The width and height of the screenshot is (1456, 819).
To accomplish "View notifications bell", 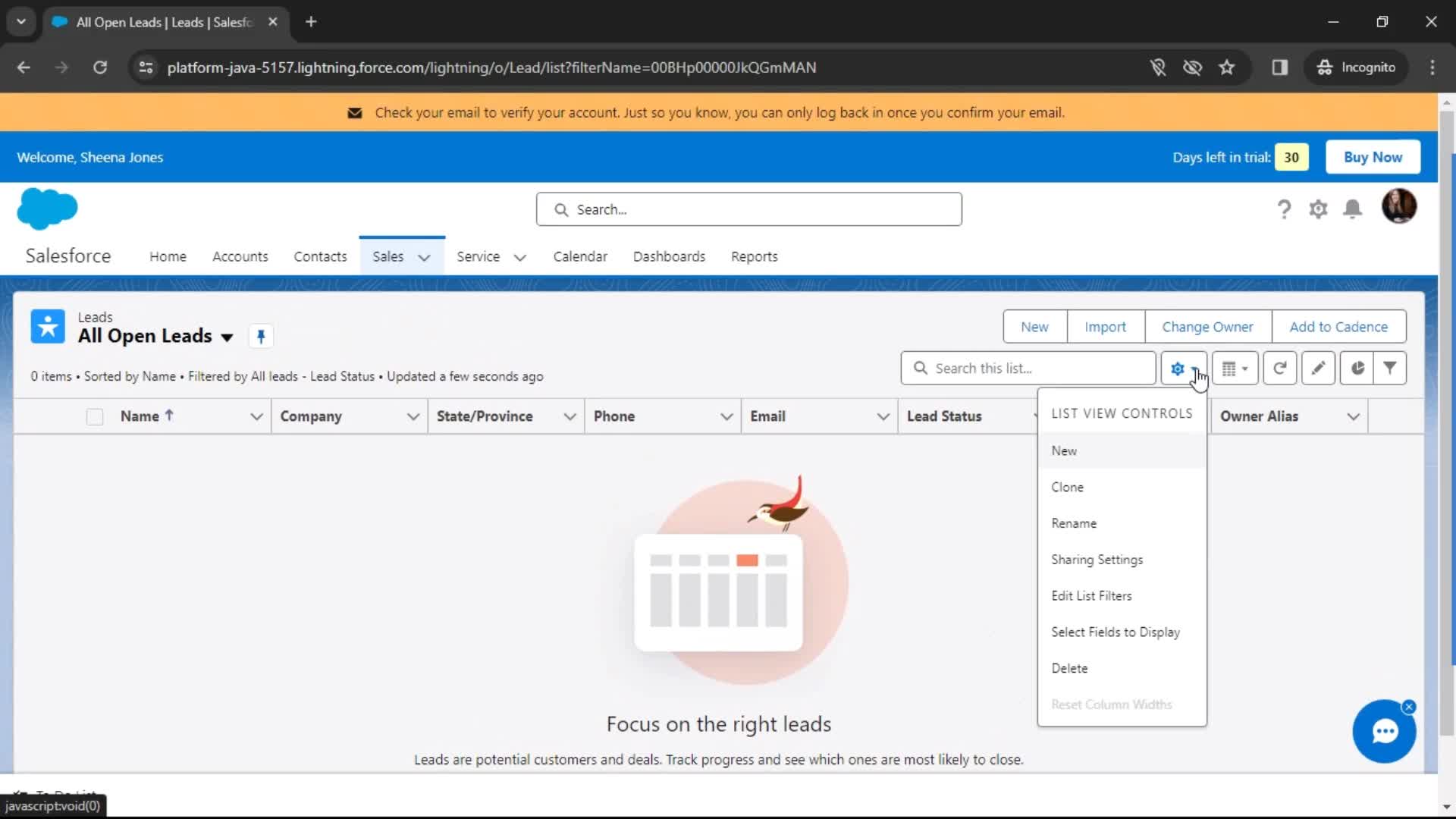I will 1352,209.
